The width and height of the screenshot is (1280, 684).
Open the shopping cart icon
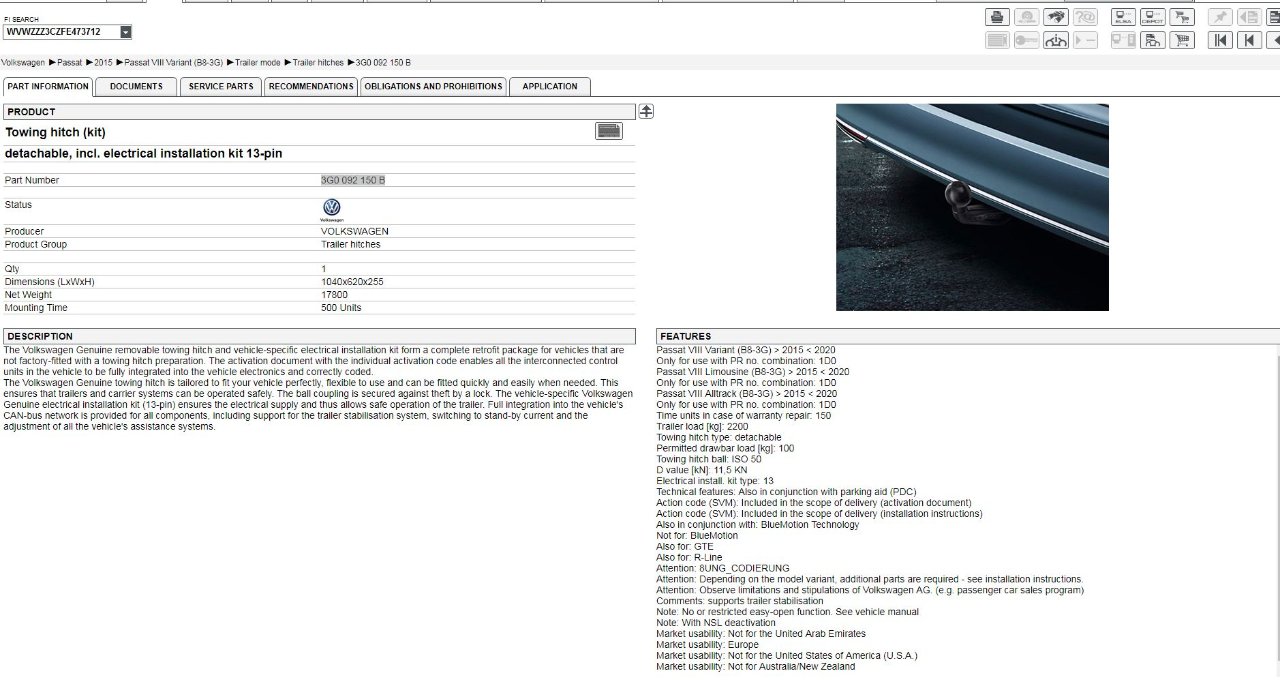click(1182, 41)
